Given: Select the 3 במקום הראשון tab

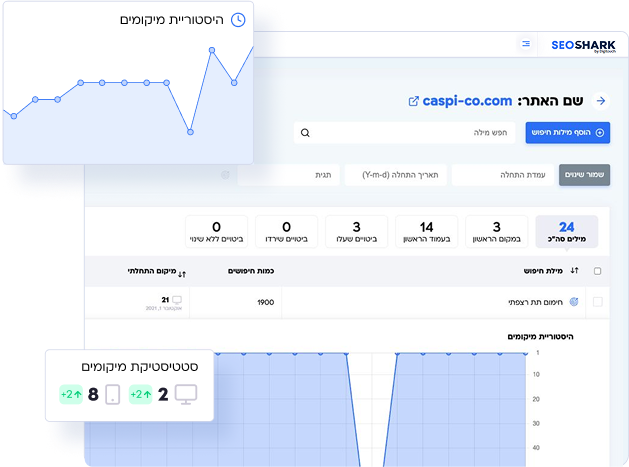Looking at the screenshot, I should [x=497, y=231].
